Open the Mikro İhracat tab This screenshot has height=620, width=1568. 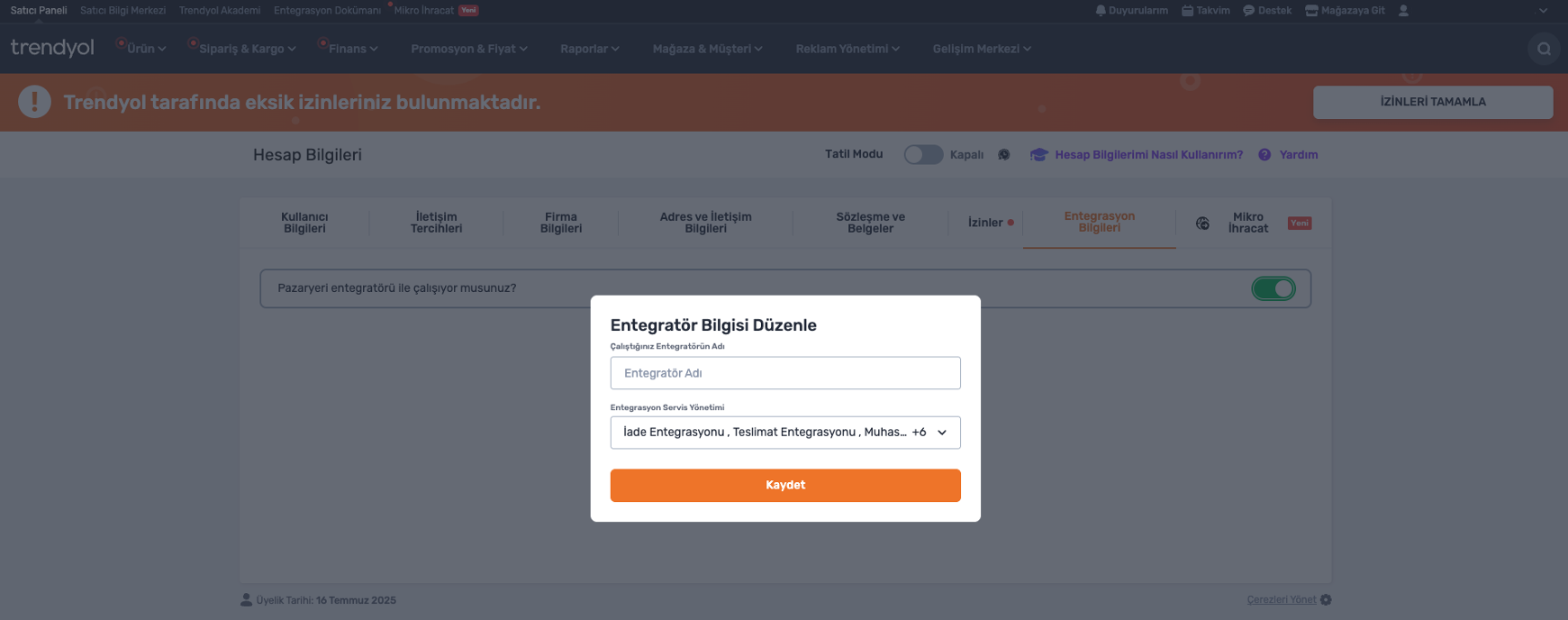[1247, 223]
